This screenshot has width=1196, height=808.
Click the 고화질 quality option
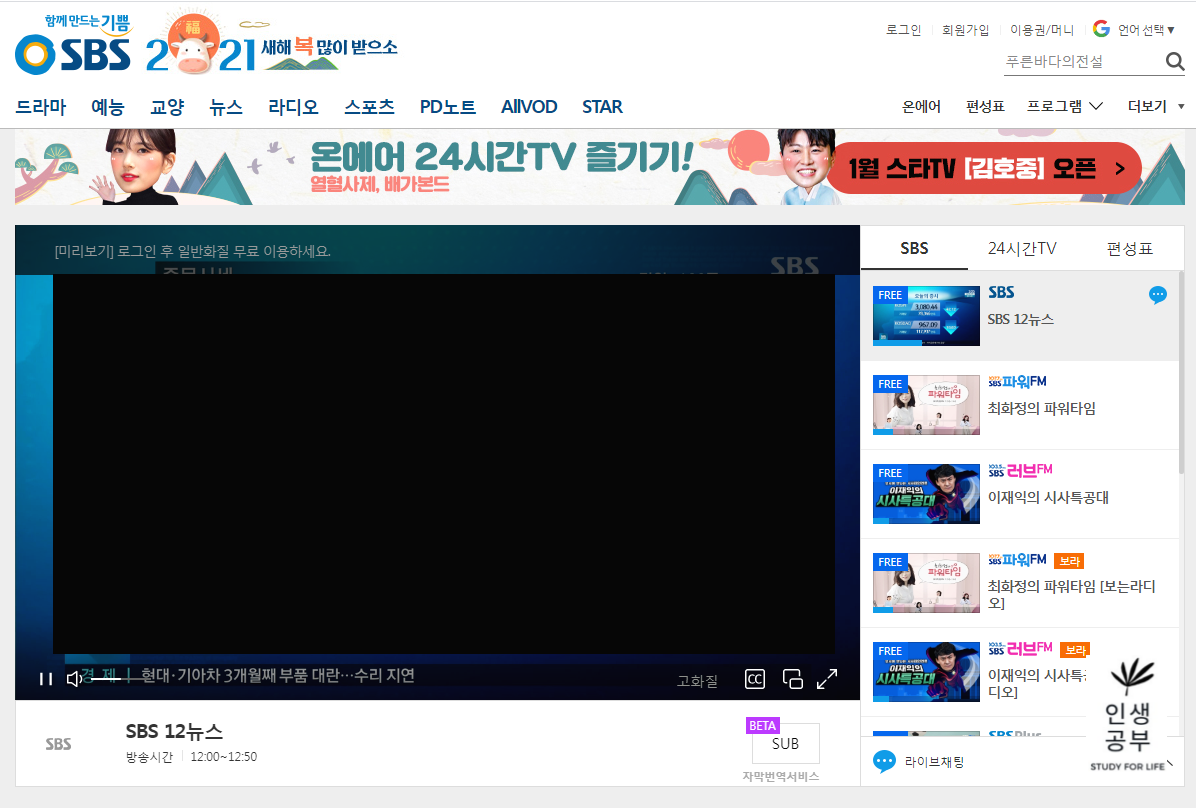(697, 681)
